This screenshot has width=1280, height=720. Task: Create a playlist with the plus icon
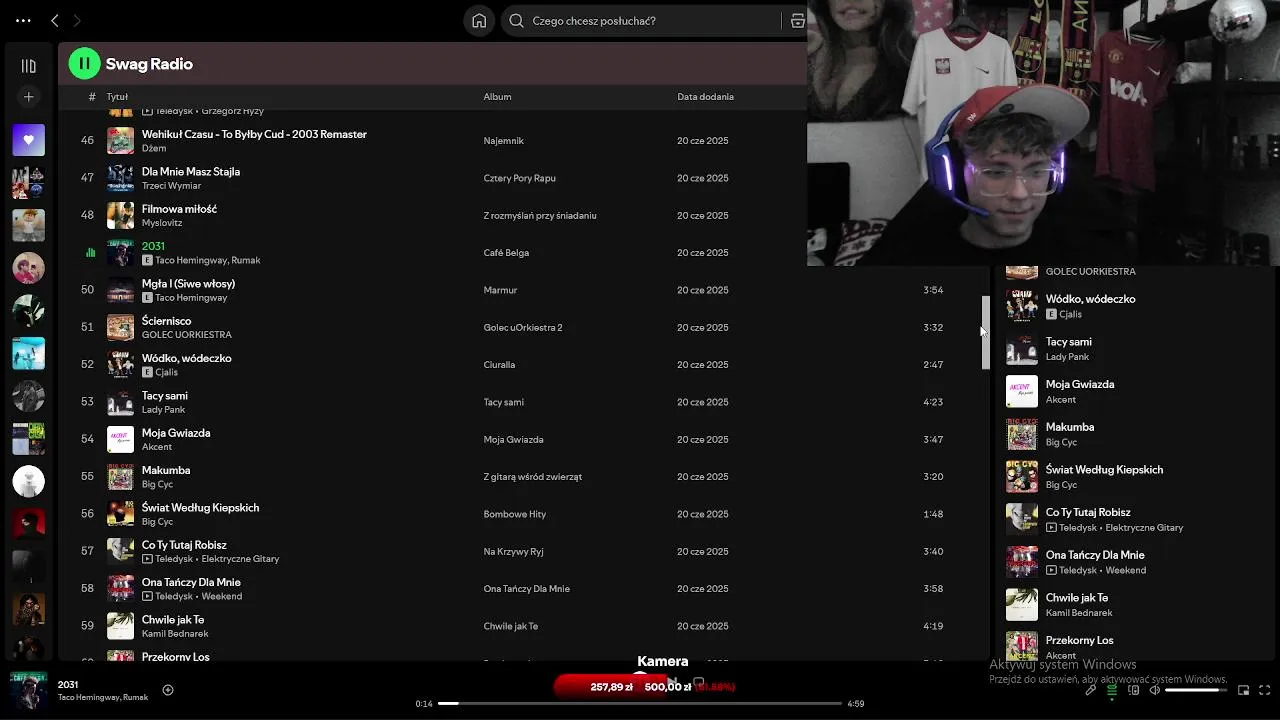28,97
